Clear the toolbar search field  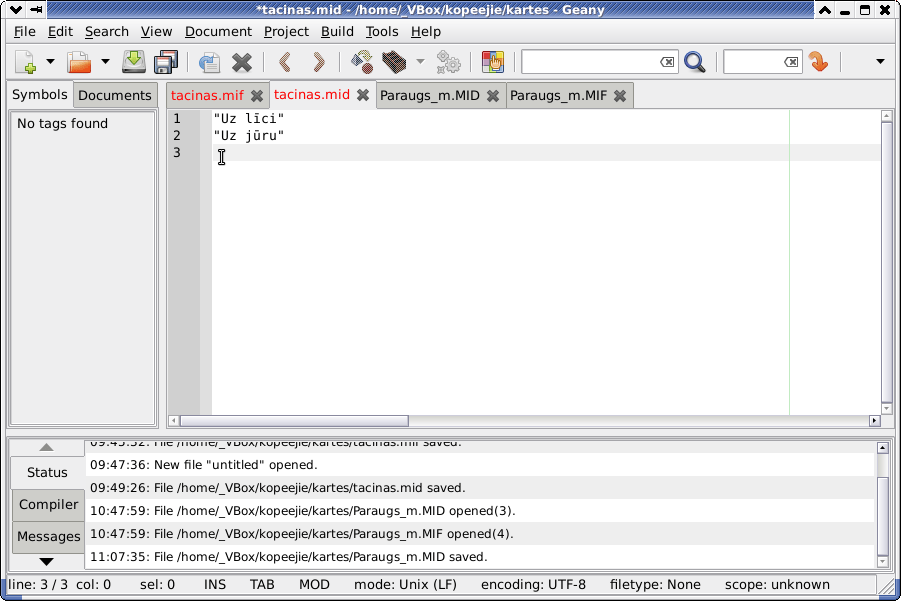(667, 62)
